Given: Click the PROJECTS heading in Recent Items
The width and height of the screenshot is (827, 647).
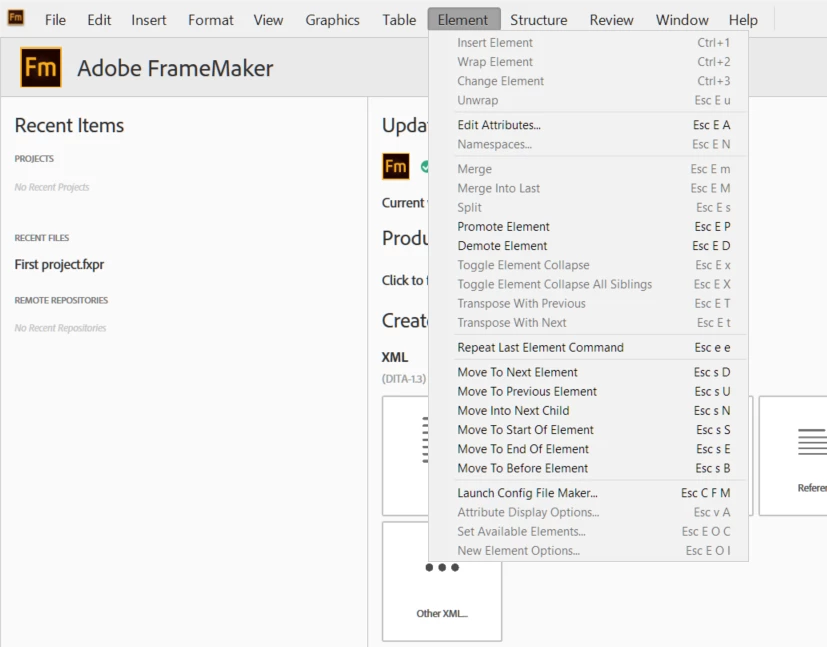Looking at the screenshot, I should (34, 159).
